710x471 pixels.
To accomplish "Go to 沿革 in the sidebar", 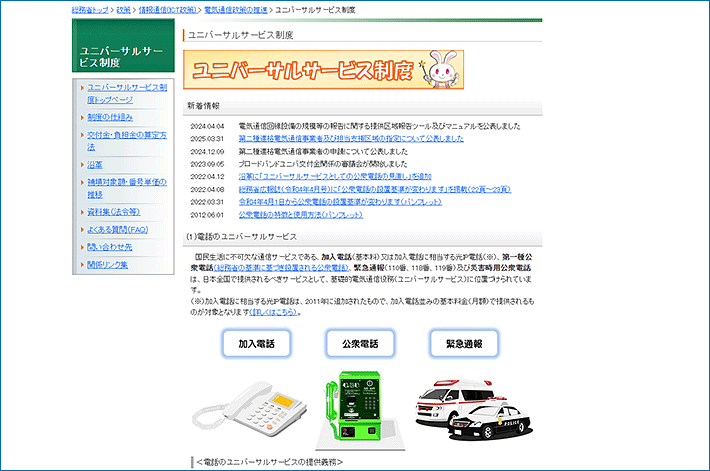I will 95,165.
